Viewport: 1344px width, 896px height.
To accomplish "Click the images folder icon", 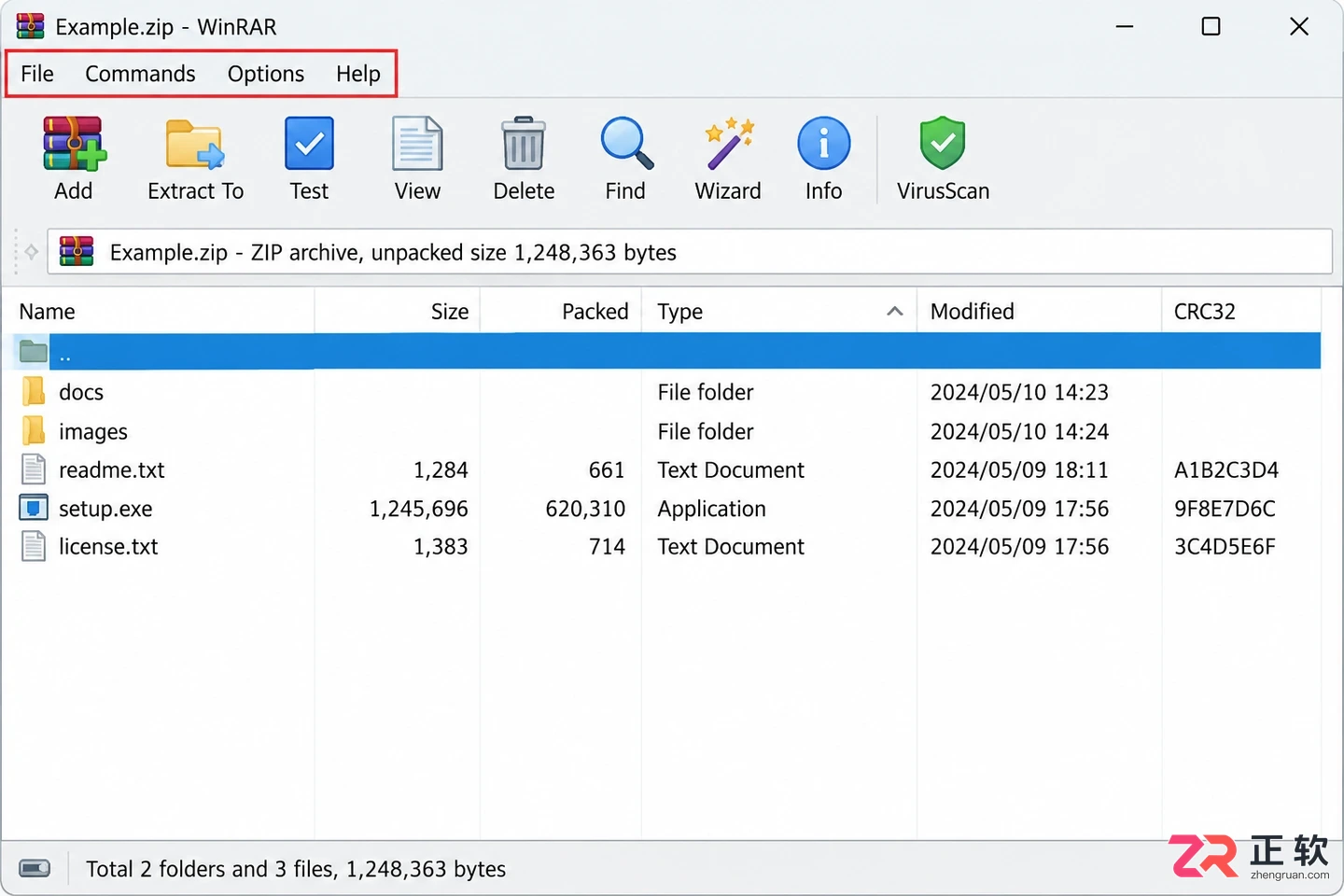I will click(34, 431).
